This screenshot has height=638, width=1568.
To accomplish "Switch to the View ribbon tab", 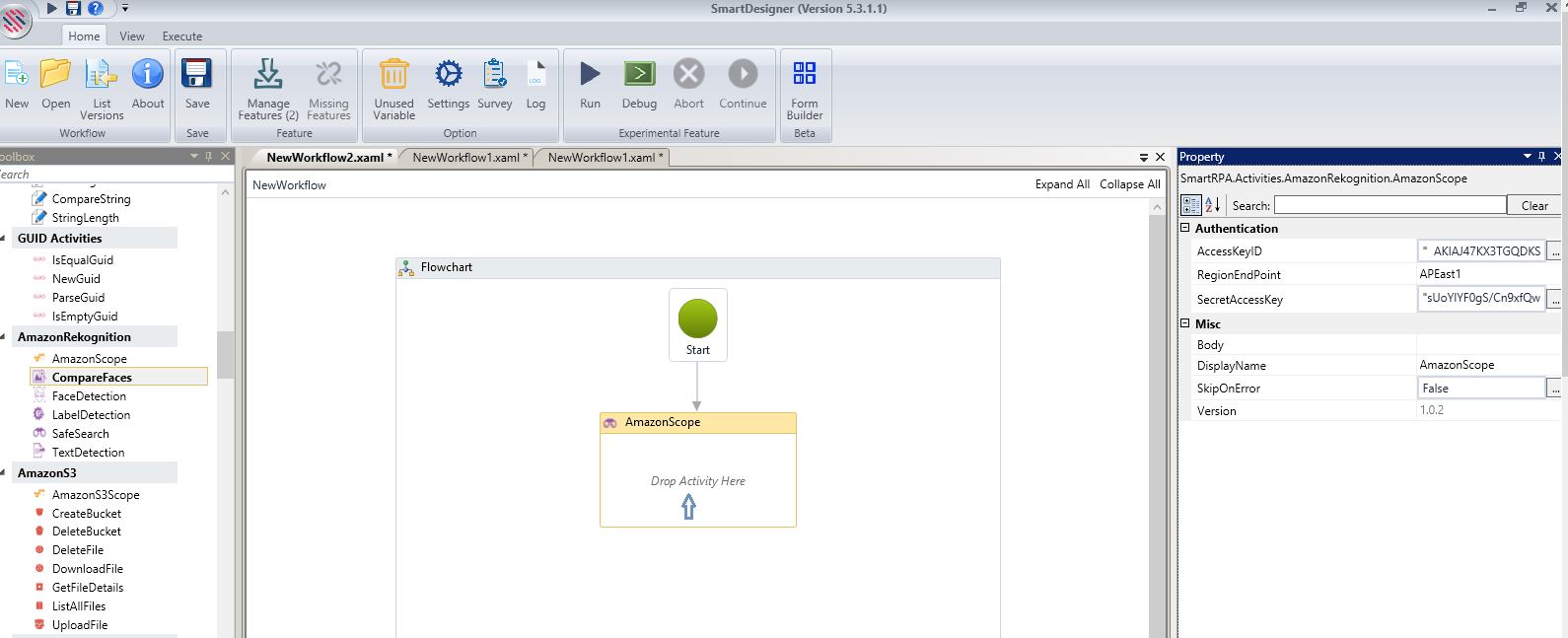I will tap(132, 36).
